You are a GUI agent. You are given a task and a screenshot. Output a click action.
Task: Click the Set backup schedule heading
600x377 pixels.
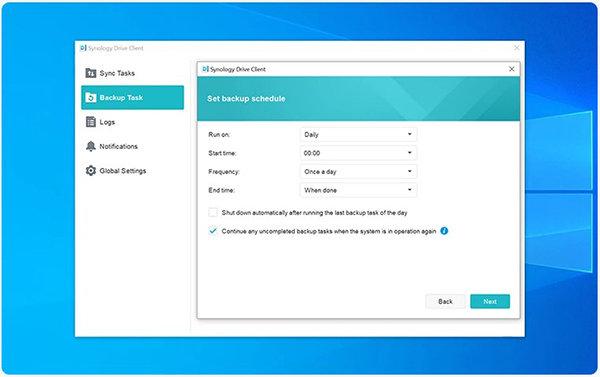pos(246,98)
